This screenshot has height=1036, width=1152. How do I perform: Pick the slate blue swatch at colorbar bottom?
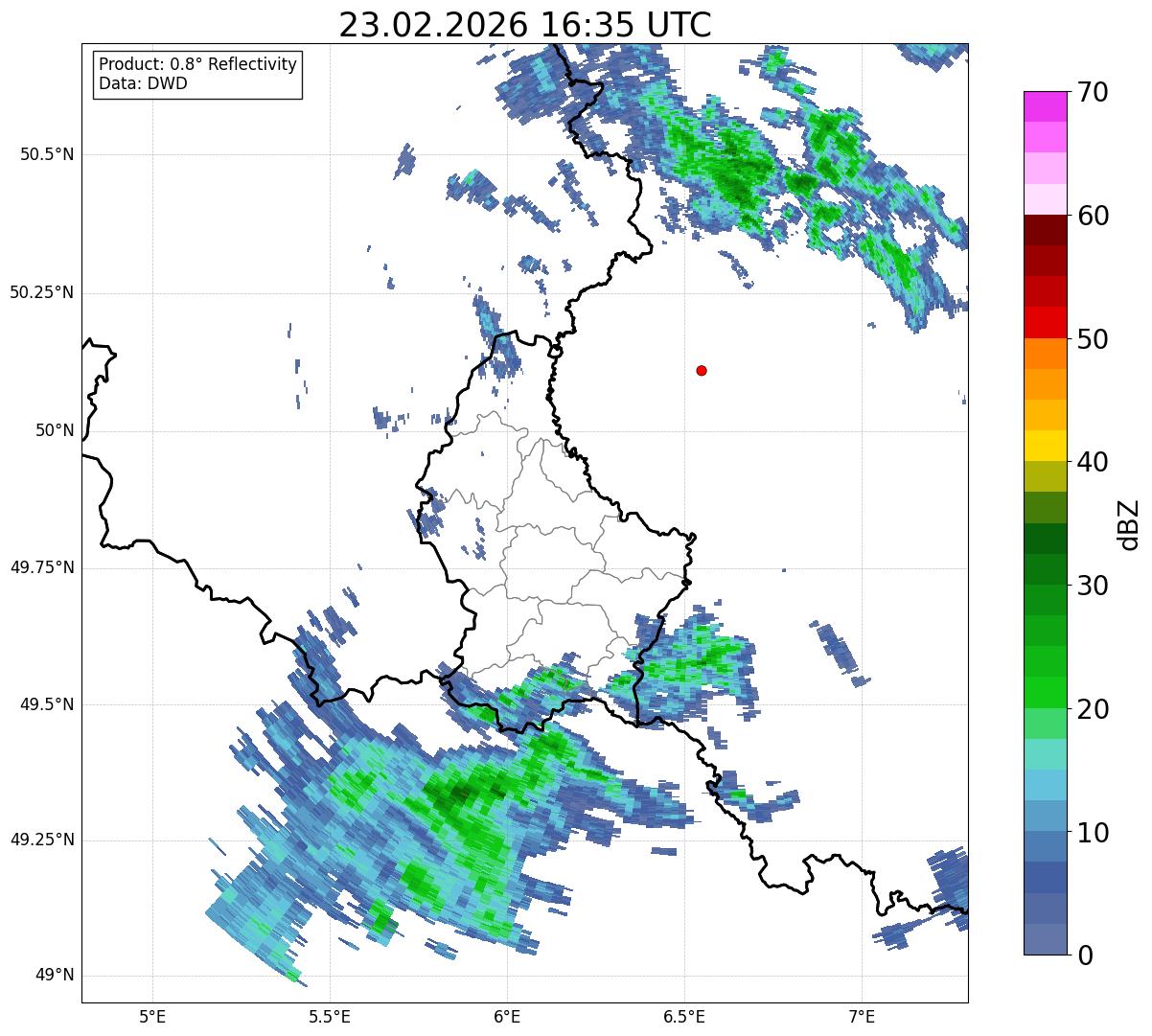1045,939
